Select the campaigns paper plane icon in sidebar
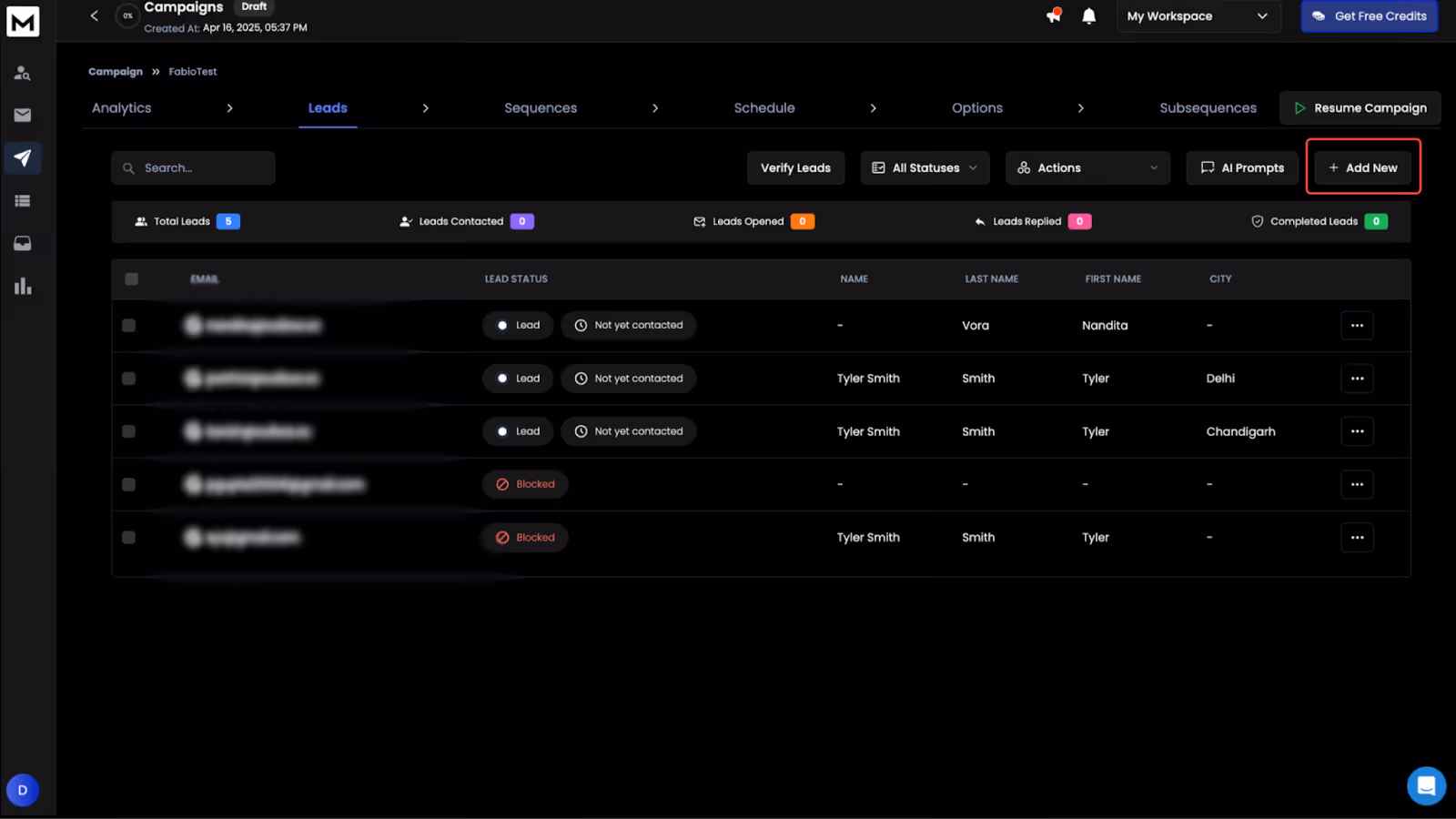Image resolution: width=1456 pixels, height=819 pixels. pyautogui.click(x=22, y=157)
